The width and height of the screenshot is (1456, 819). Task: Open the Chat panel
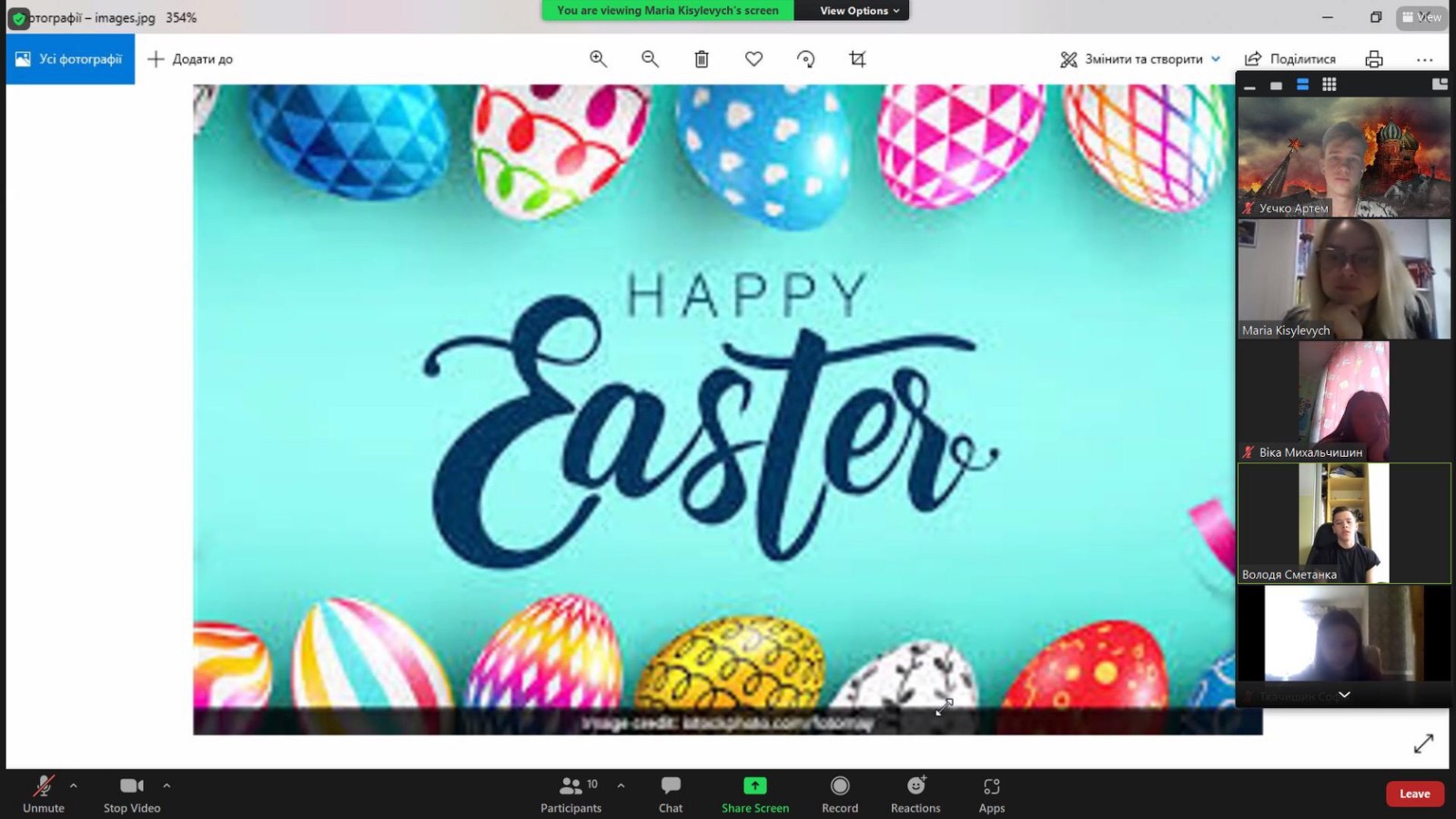(x=671, y=794)
